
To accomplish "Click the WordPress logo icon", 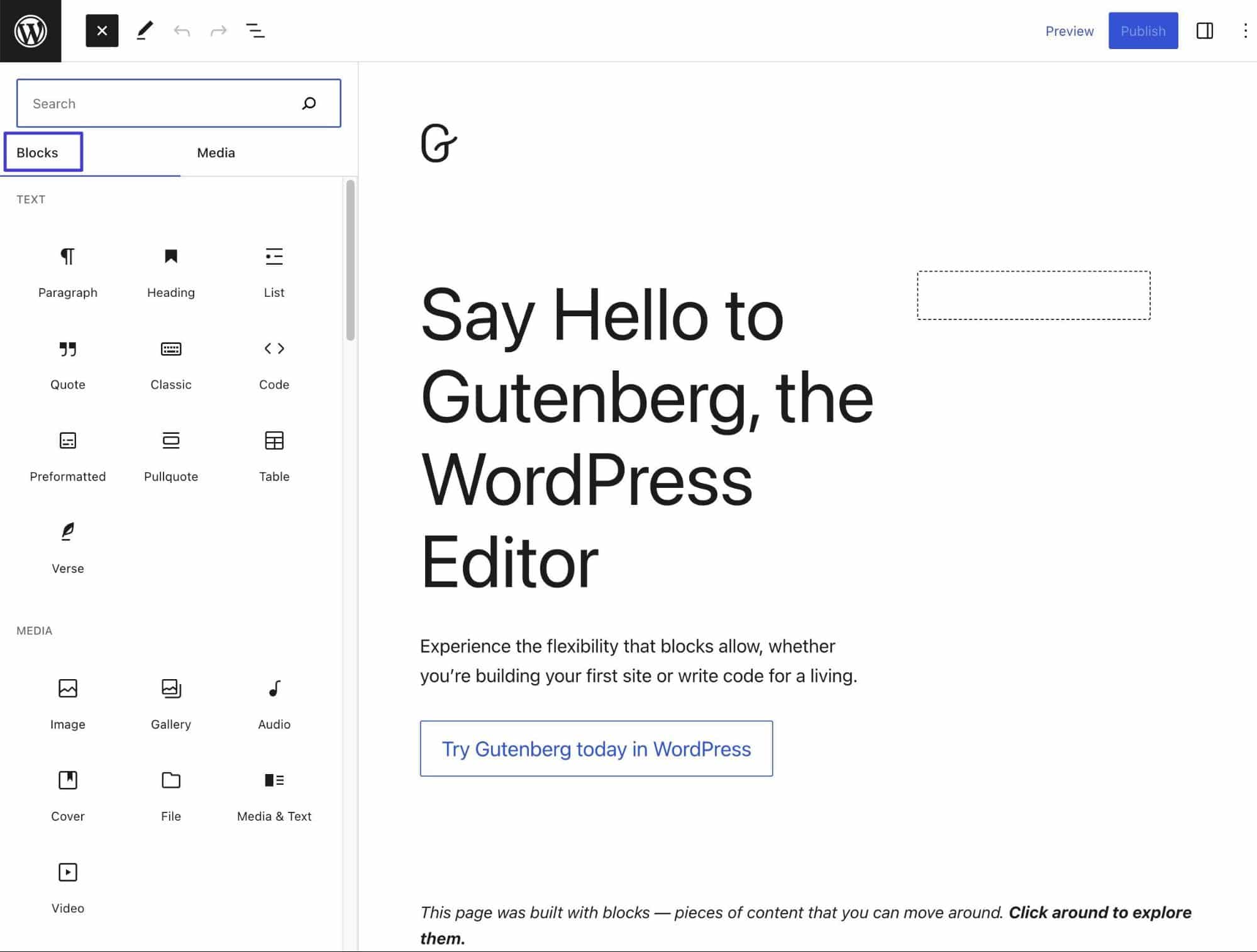I will click(30, 30).
